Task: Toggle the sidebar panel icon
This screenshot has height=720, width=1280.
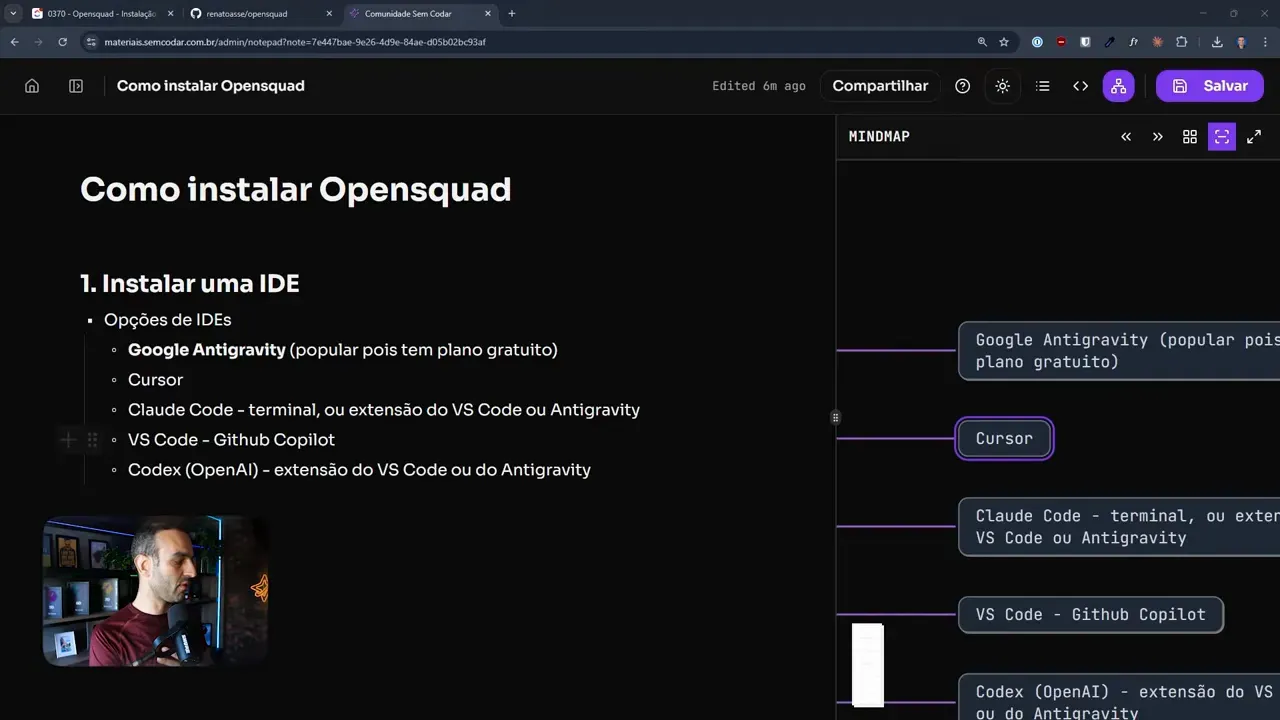Action: [x=75, y=86]
